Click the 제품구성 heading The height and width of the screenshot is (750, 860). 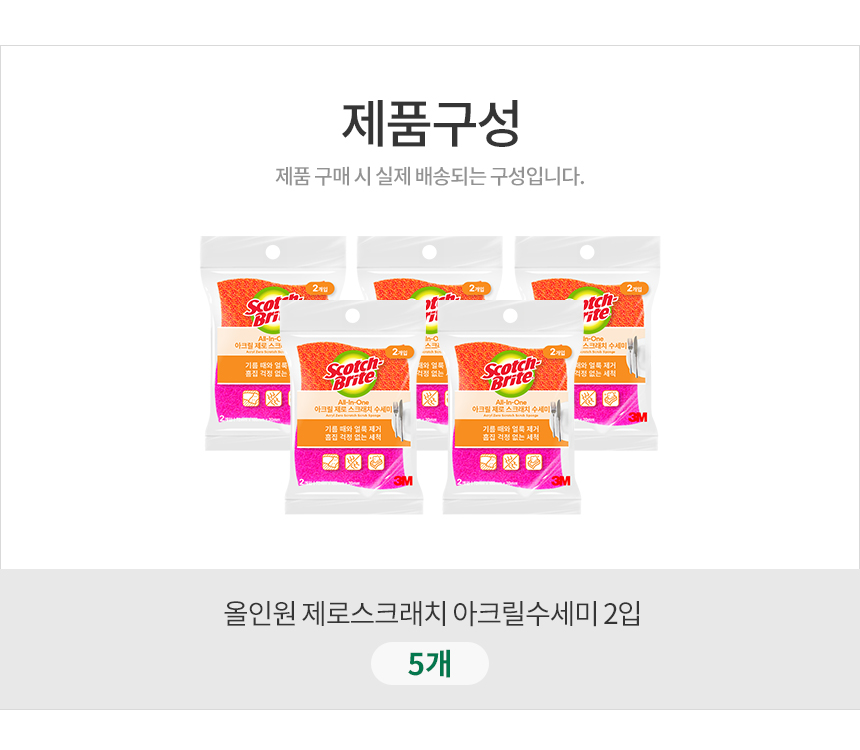430,124
